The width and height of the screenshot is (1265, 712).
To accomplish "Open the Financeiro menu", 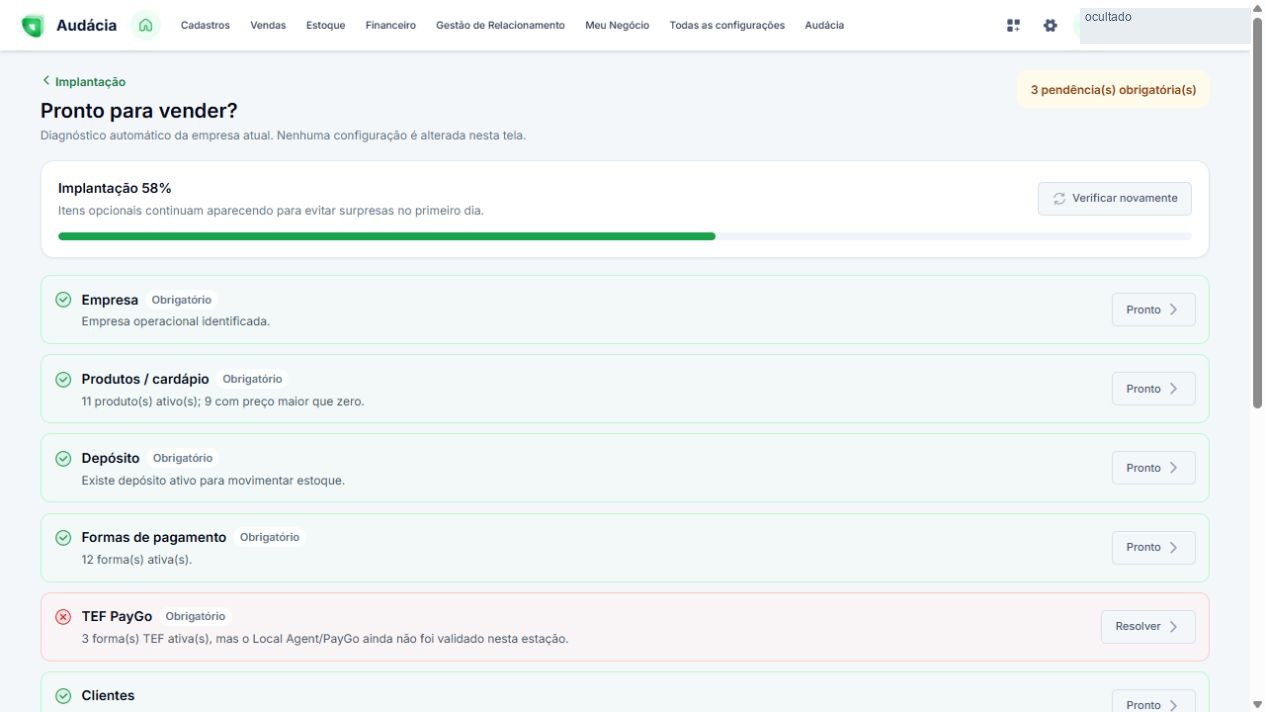I will (391, 25).
